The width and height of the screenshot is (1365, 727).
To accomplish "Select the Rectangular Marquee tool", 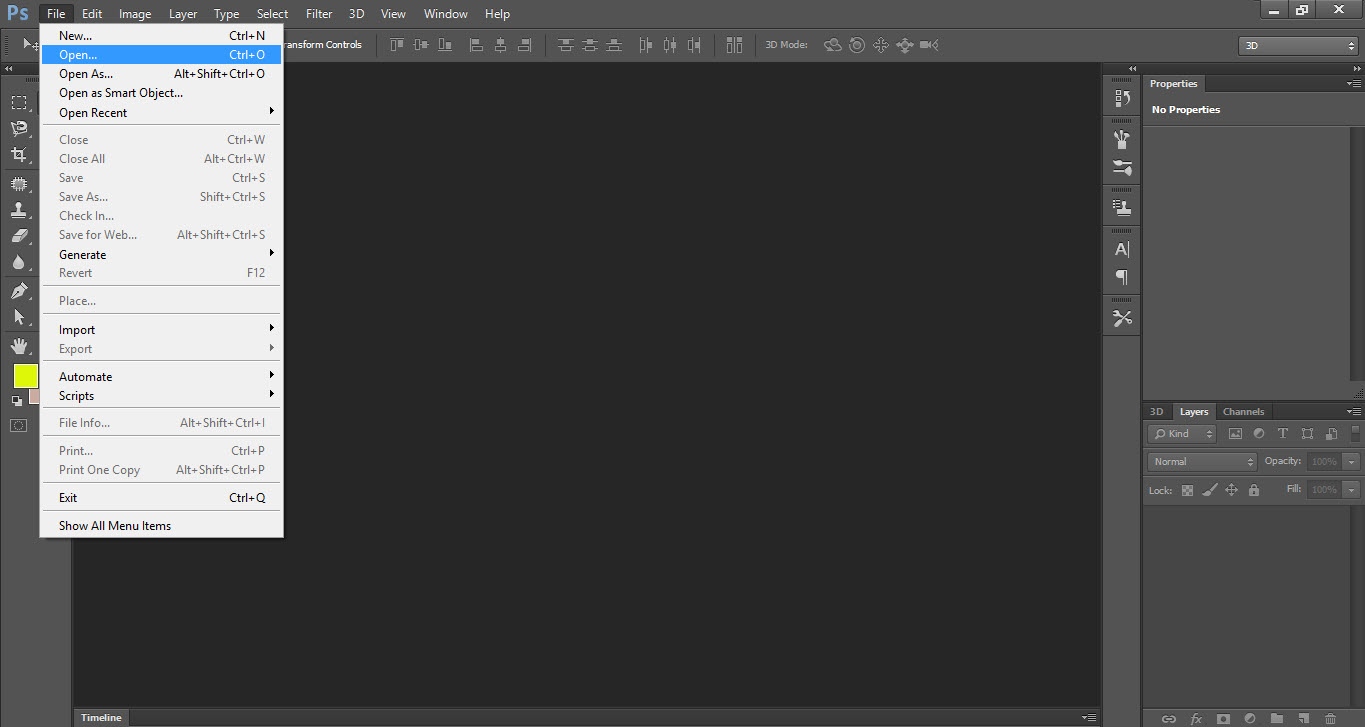I will point(19,103).
